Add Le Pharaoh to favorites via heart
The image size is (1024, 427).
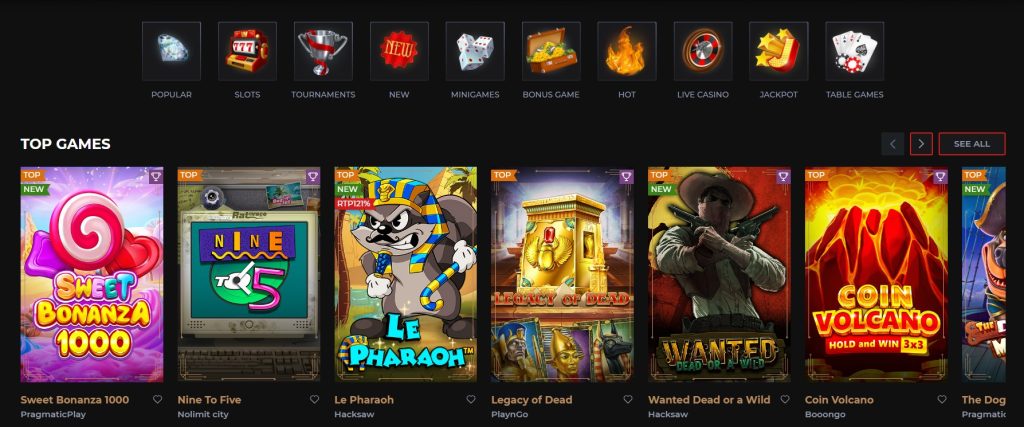471,400
